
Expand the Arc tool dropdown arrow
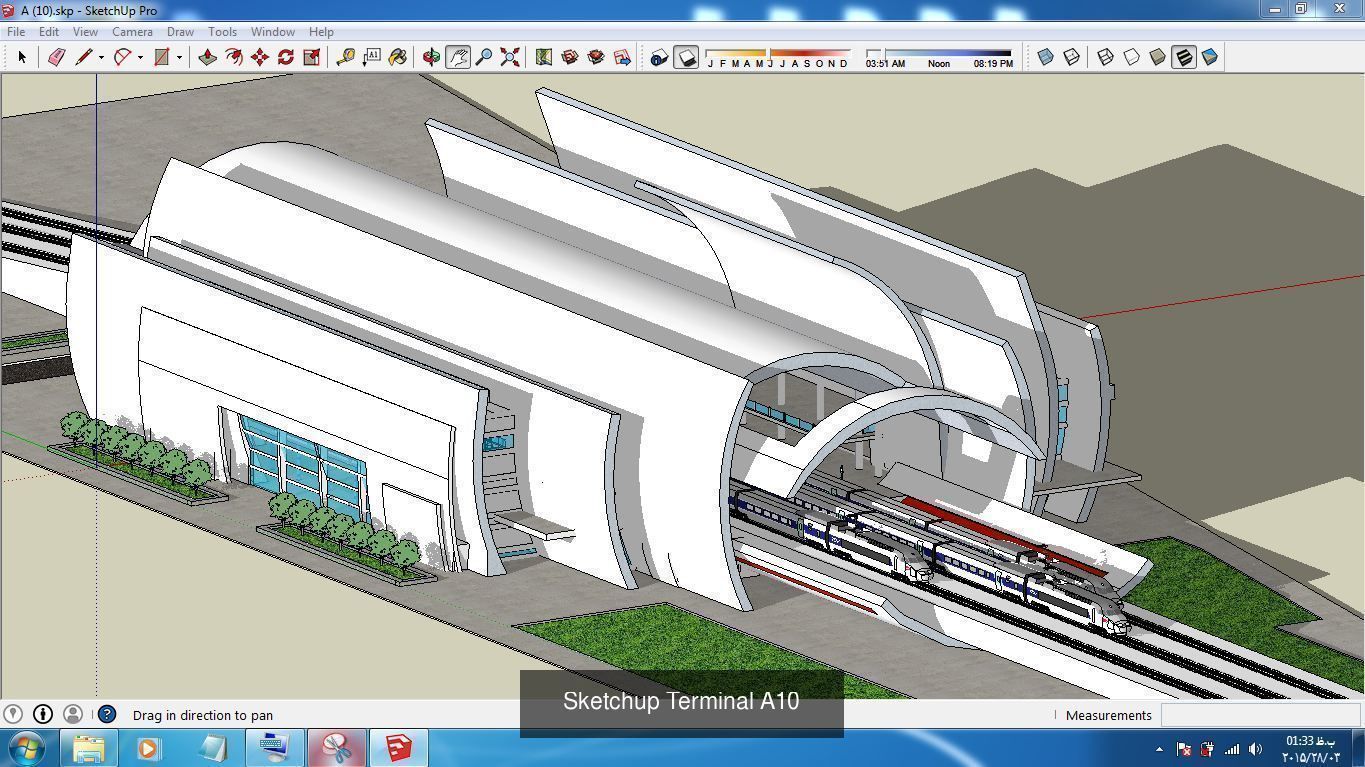tap(140, 57)
